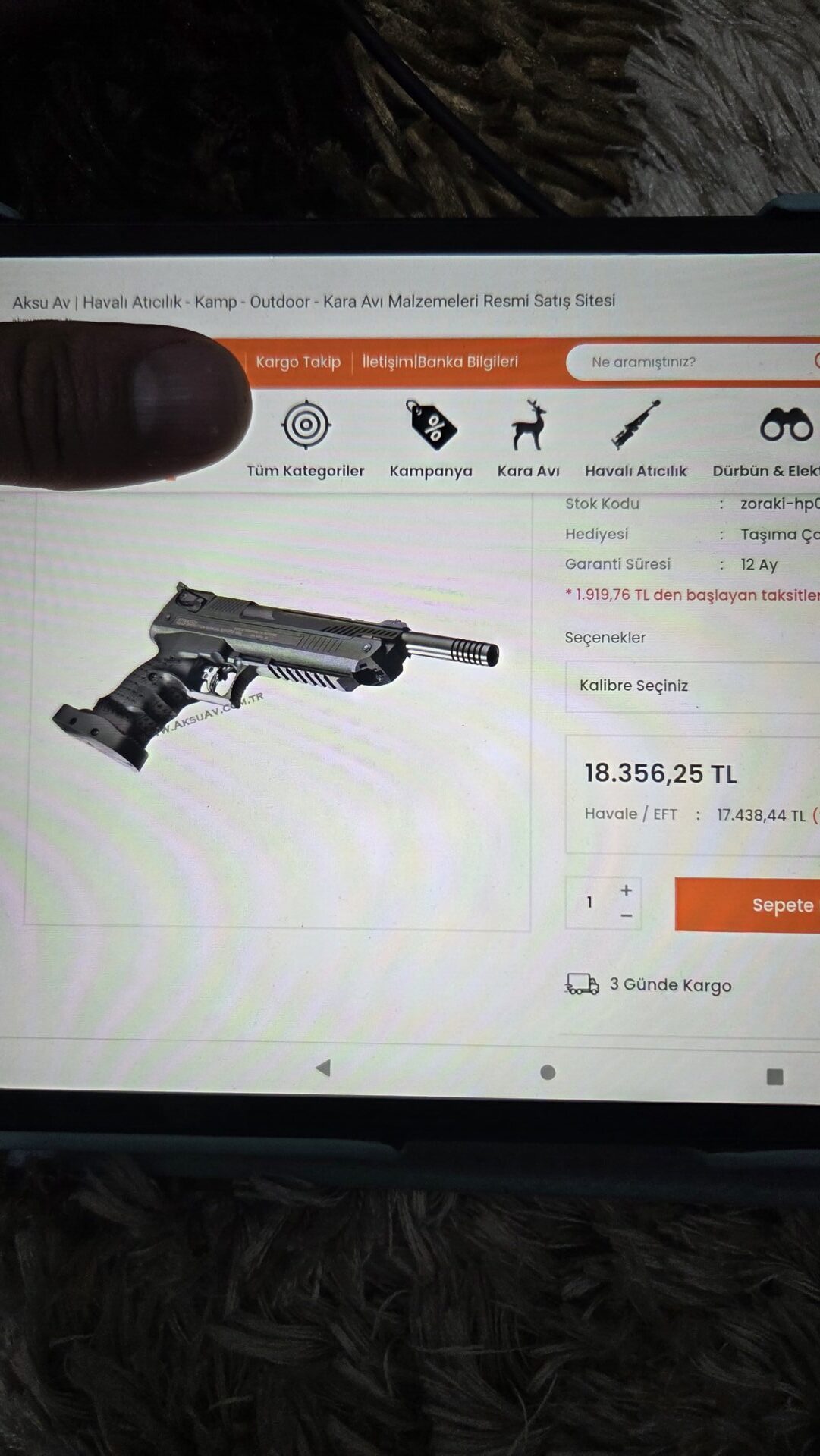The width and height of the screenshot is (820, 1456).
Task: Tap the Android back triangle
Action: 323,1068
